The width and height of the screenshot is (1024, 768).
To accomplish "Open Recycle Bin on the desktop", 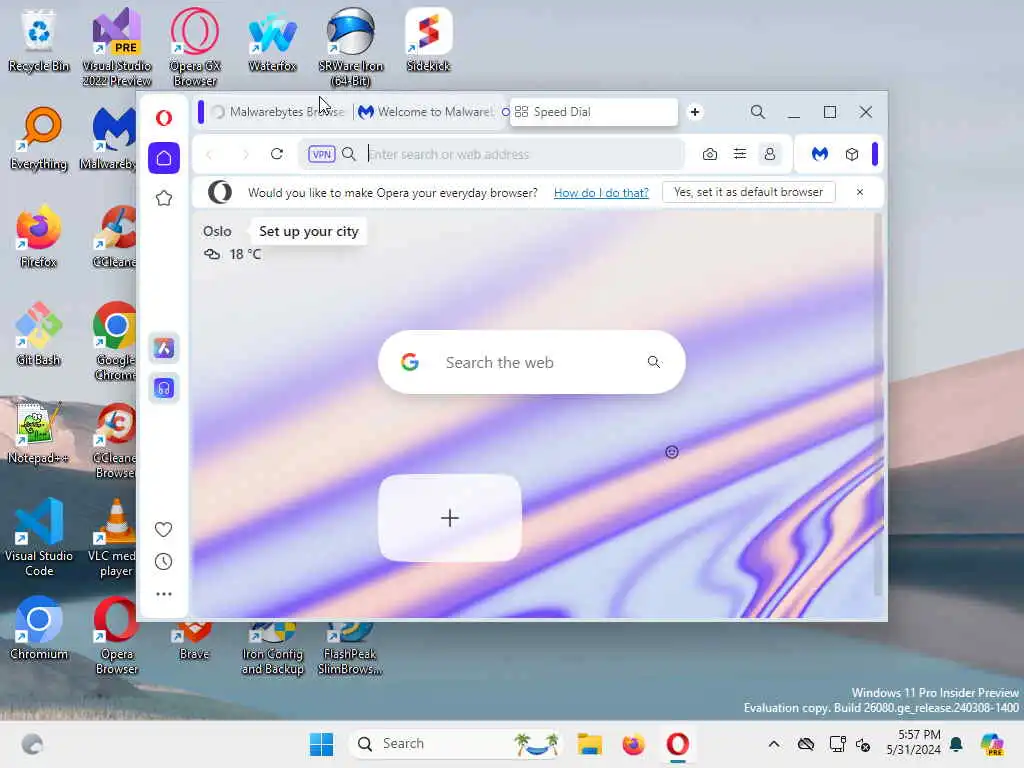I will click(x=39, y=40).
